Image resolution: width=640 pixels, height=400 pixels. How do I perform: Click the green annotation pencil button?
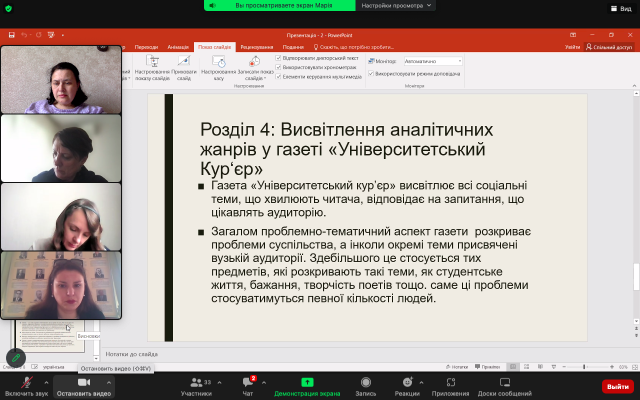pyautogui.click(x=16, y=358)
